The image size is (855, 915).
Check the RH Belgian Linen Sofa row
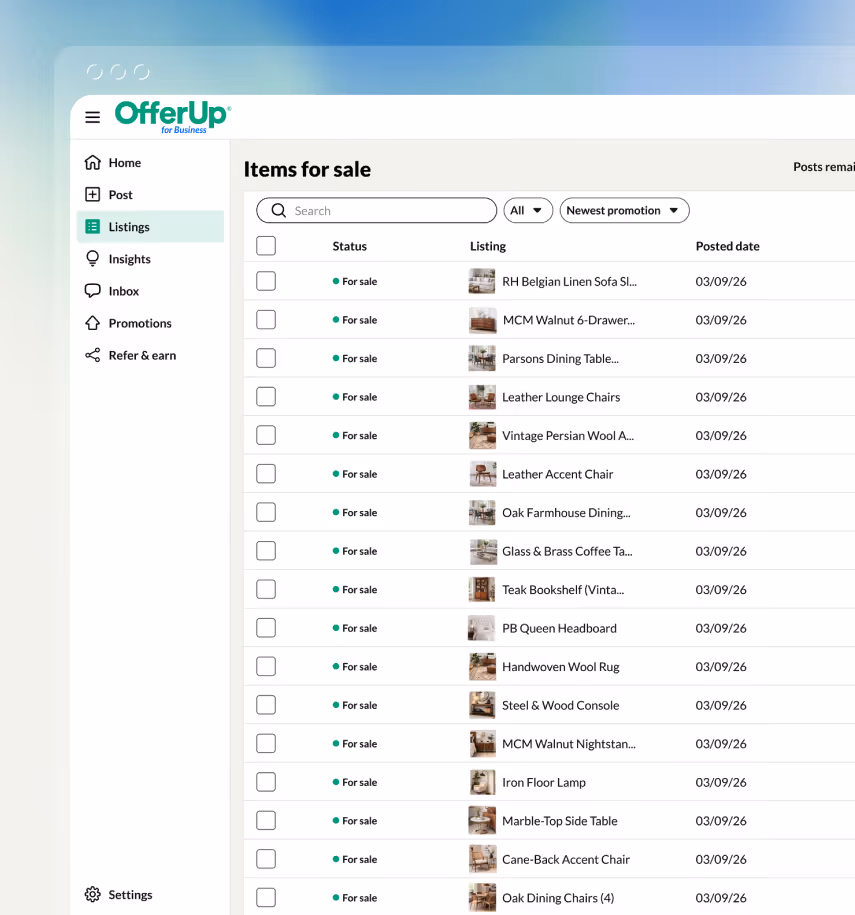(266, 281)
